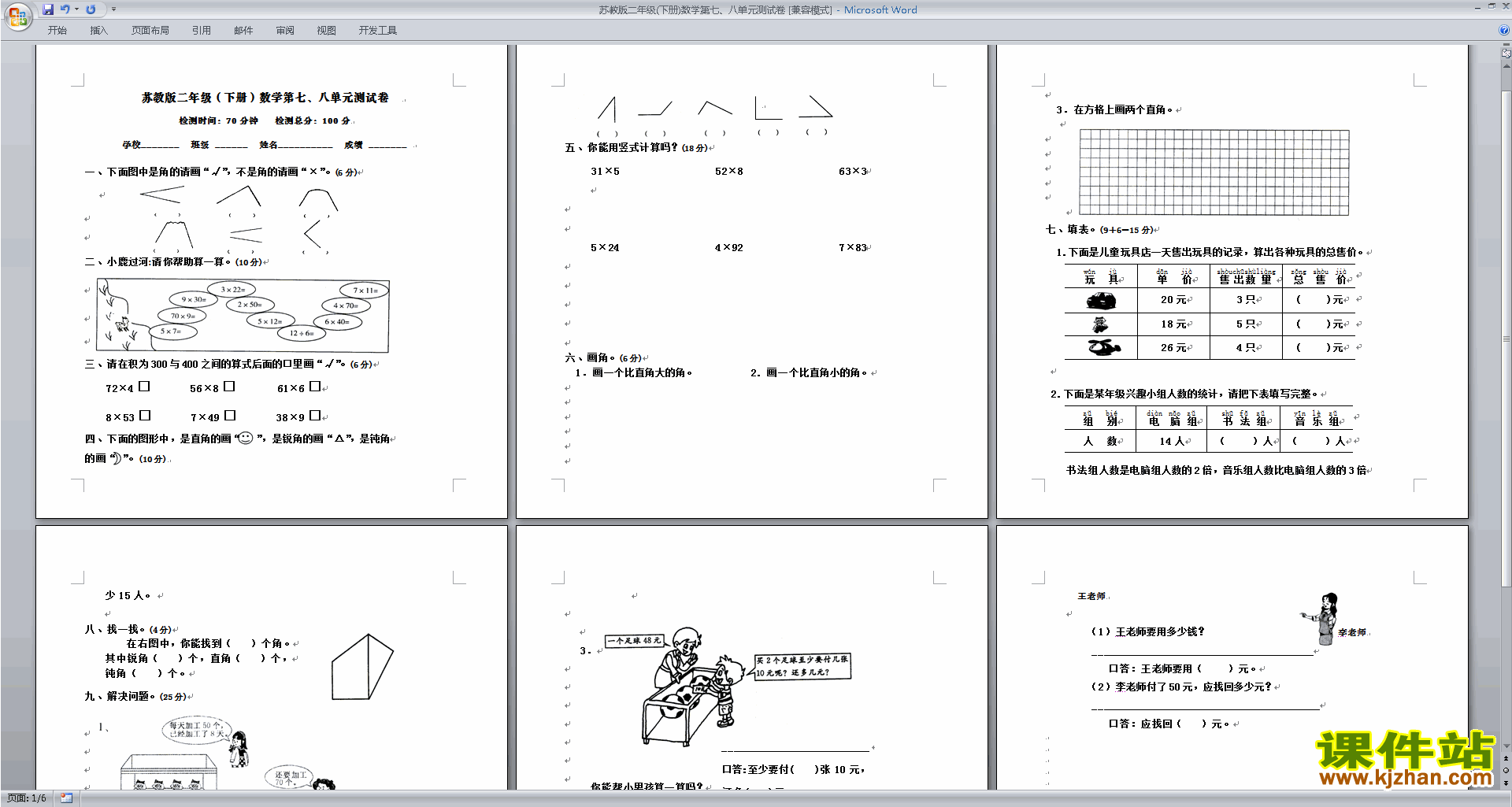Click the pentagon shape figure
The image size is (1512, 807).
362,667
